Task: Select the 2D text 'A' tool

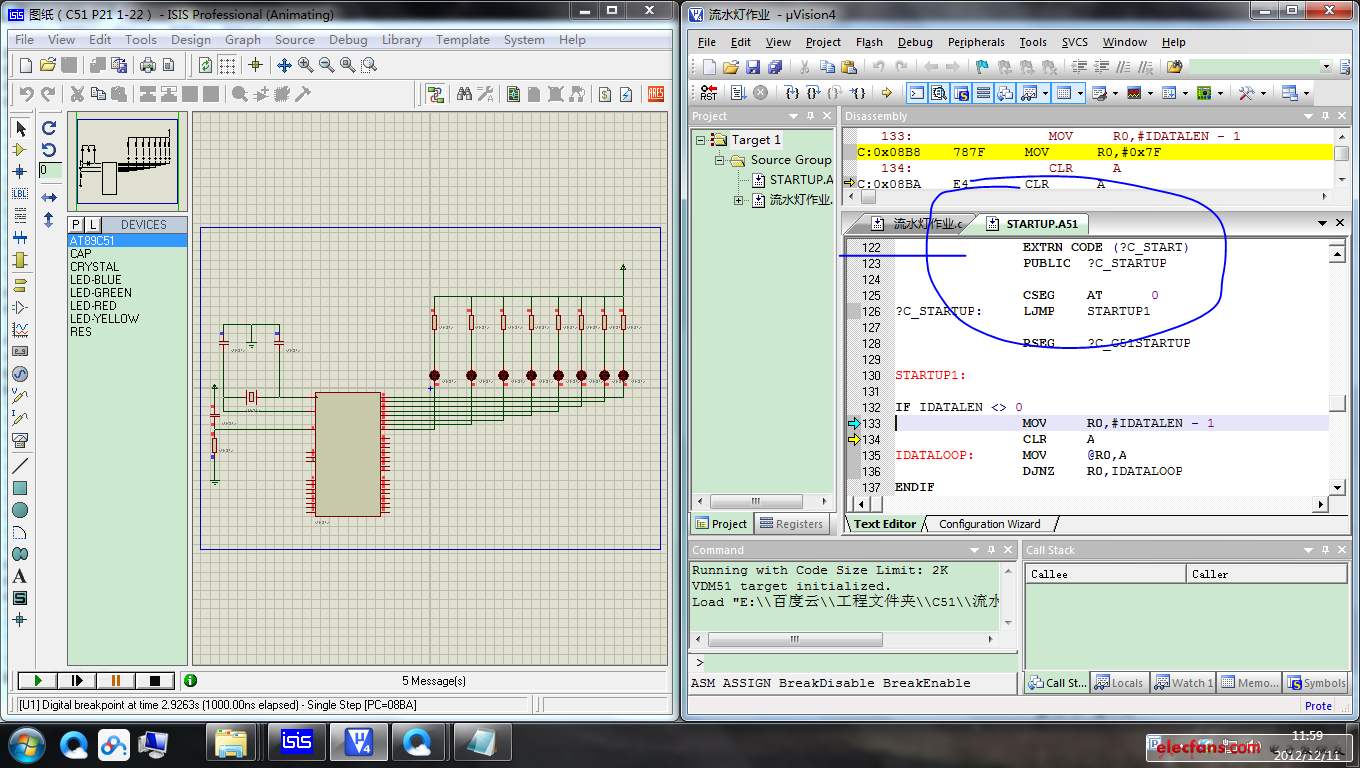Action: click(19, 576)
